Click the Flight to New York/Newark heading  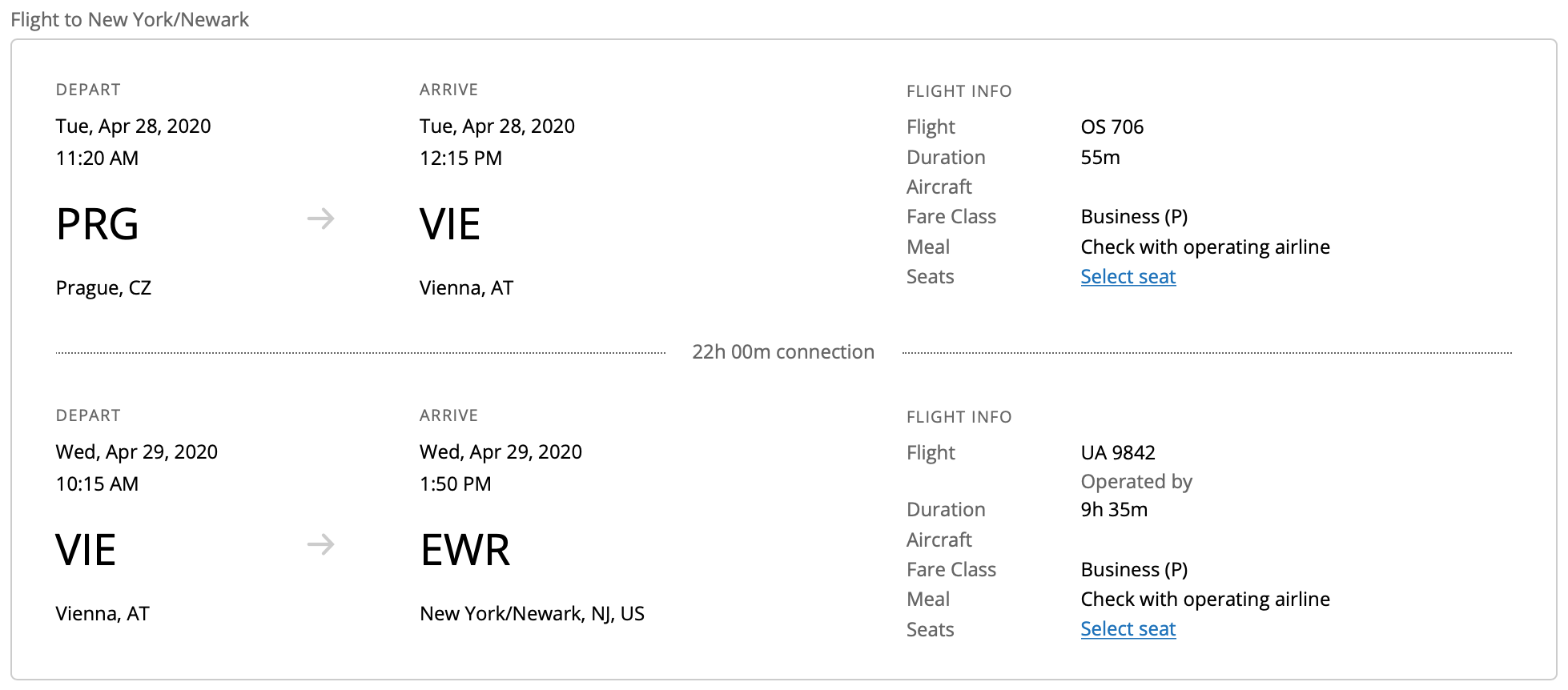130,20
